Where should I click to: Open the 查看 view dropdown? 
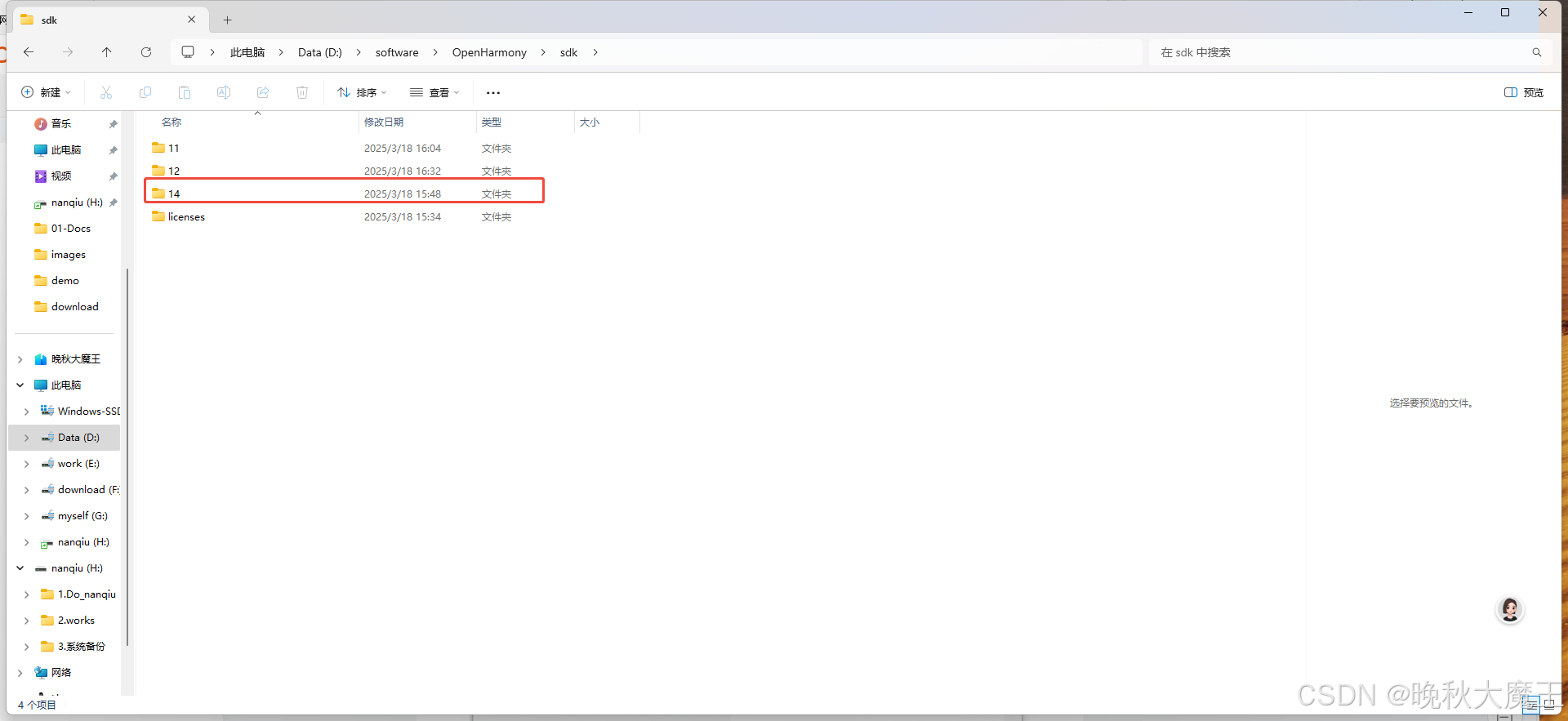(434, 92)
